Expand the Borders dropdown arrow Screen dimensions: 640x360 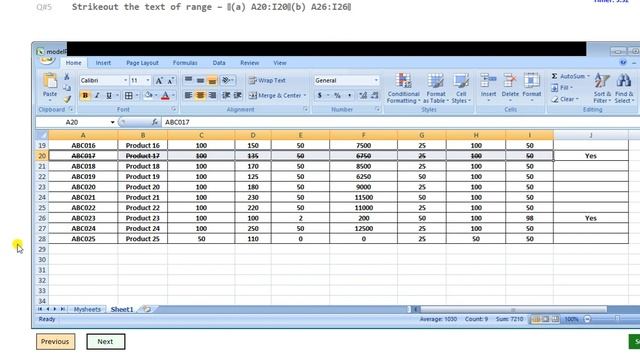point(137,96)
